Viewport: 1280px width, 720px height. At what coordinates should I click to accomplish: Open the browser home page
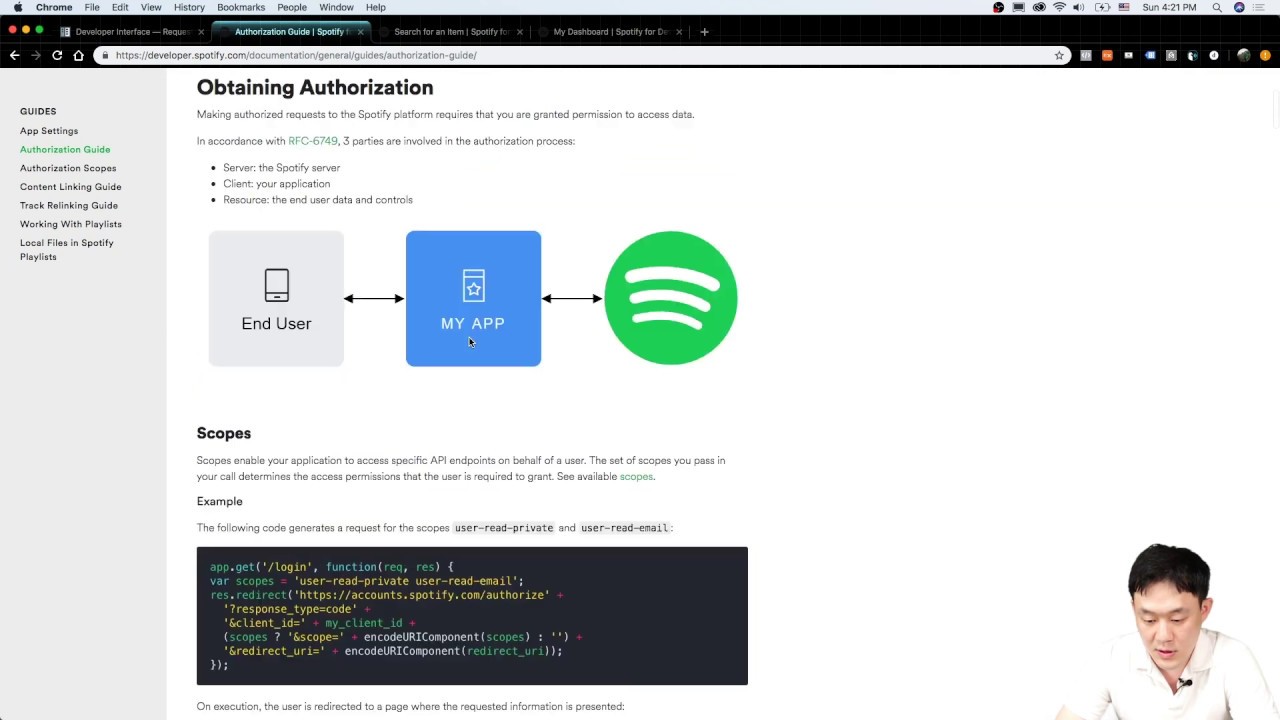pyautogui.click(x=78, y=55)
